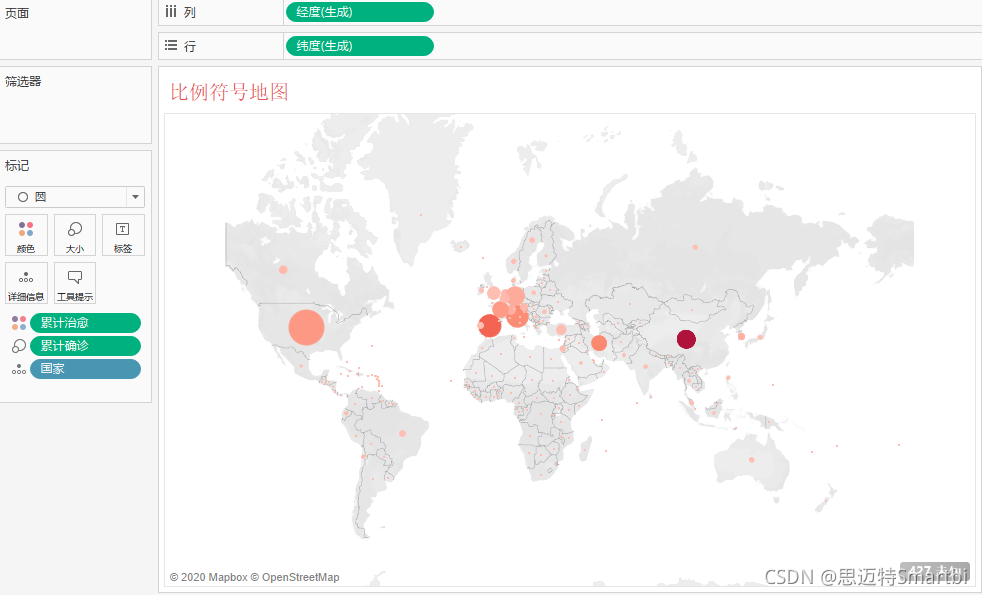This screenshot has height=595, width=982.
Task: Open the 工具提示 tooltip card
Action: (75, 283)
